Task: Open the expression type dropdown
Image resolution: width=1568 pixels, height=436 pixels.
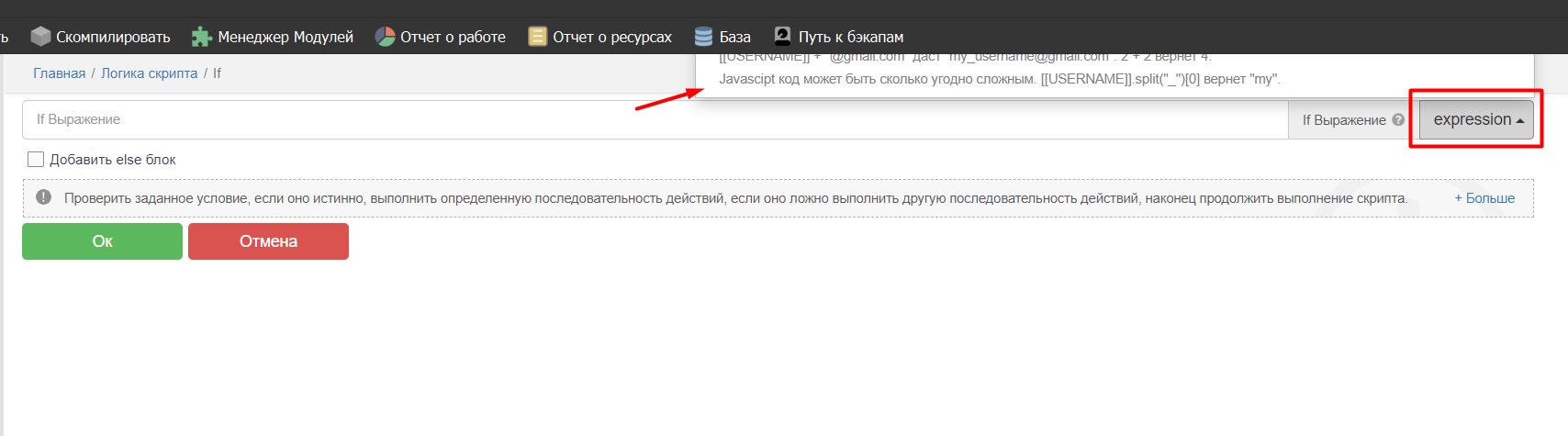Action: pos(1476,120)
